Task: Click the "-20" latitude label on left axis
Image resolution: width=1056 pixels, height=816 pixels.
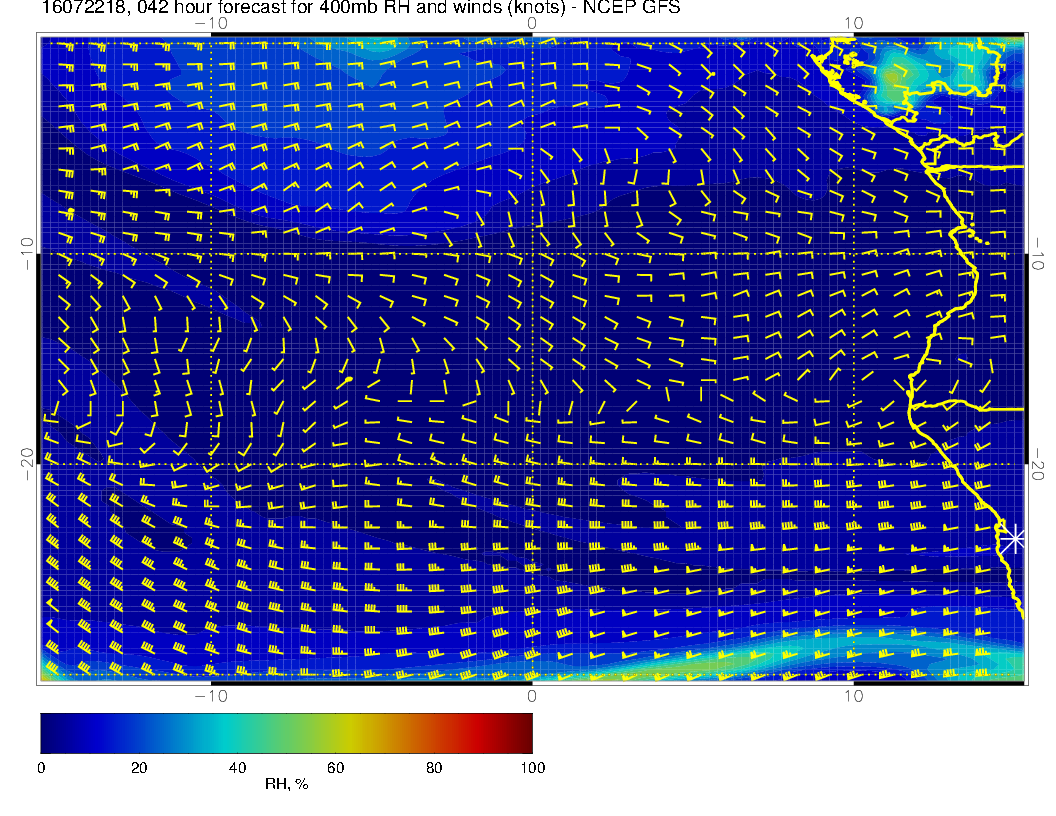Action: tap(25, 464)
